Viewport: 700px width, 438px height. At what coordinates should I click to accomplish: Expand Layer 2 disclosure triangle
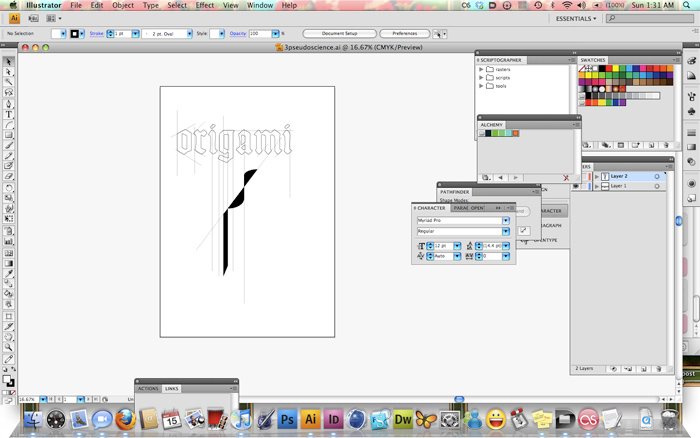coord(597,176)
